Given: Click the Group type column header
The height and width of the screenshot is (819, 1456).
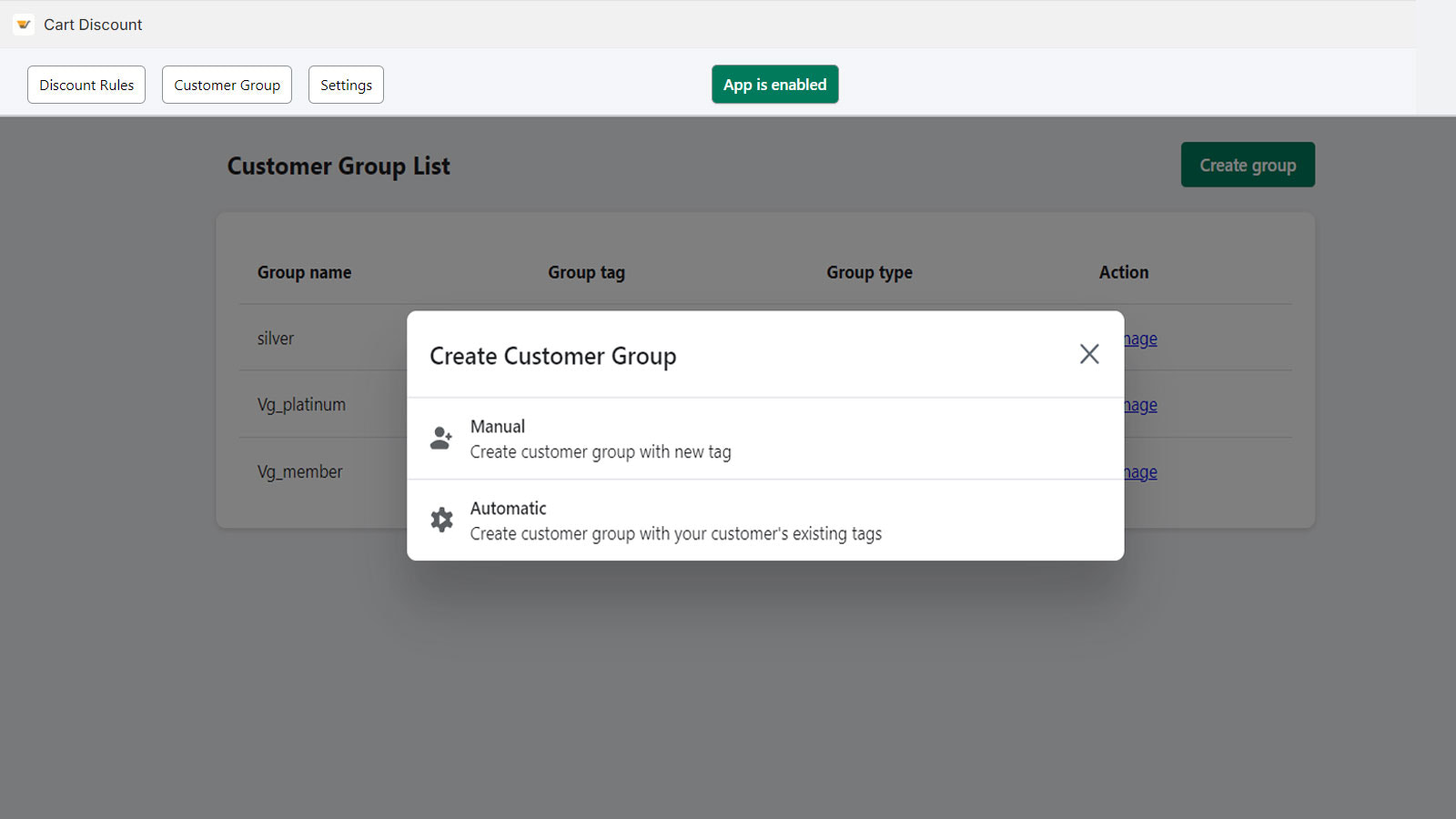Looking at the screenshot, I should point(869,272).
